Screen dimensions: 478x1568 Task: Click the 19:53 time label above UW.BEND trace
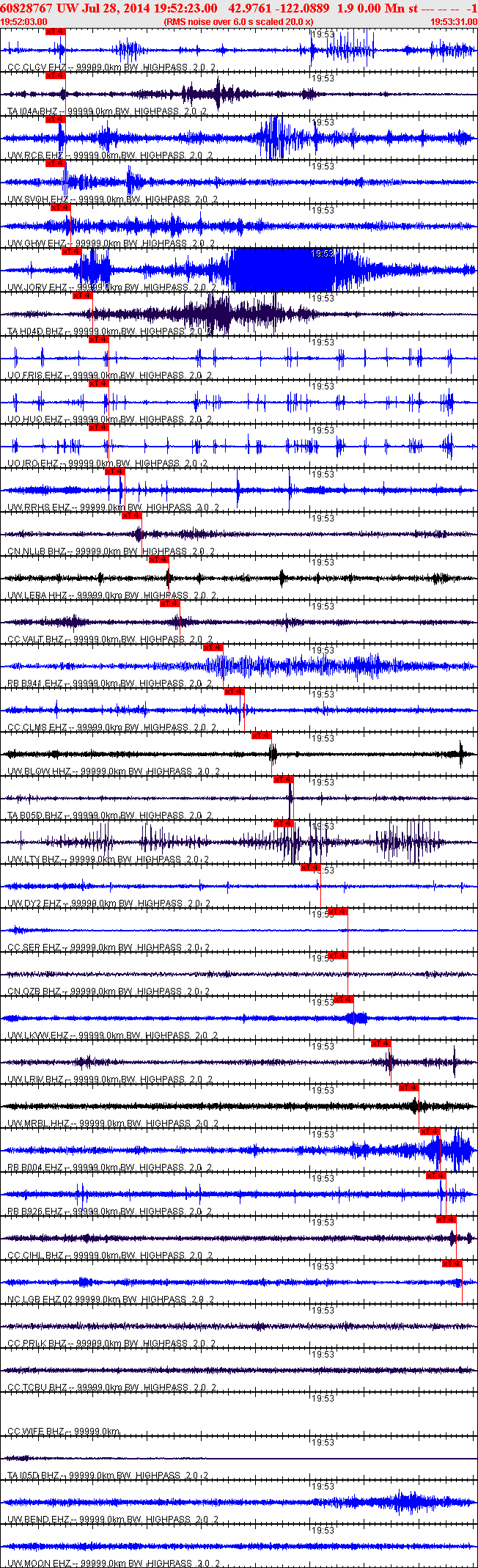(x=323, y=1487)
